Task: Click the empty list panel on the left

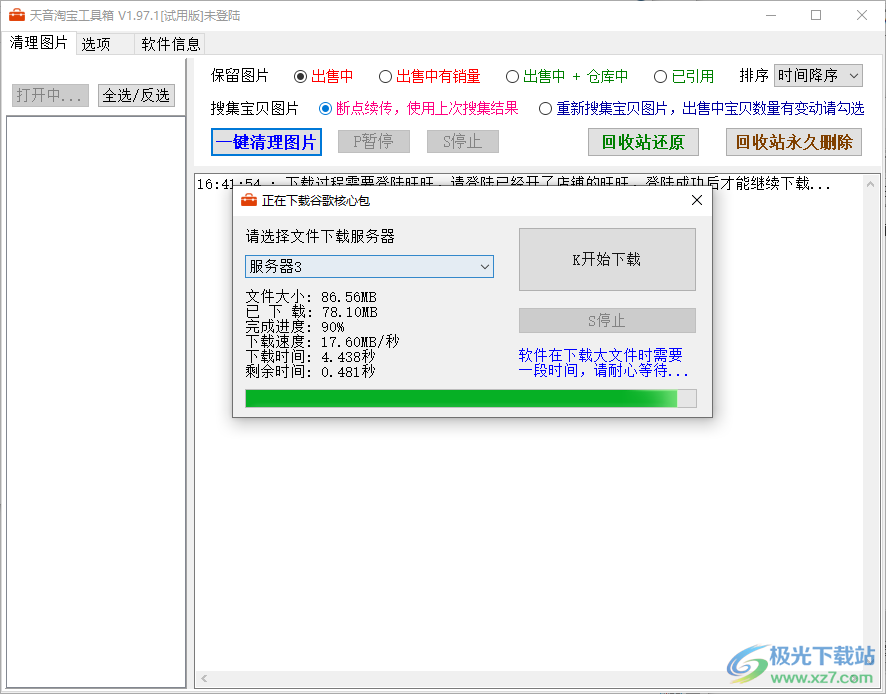Action: tap(96, 402)
